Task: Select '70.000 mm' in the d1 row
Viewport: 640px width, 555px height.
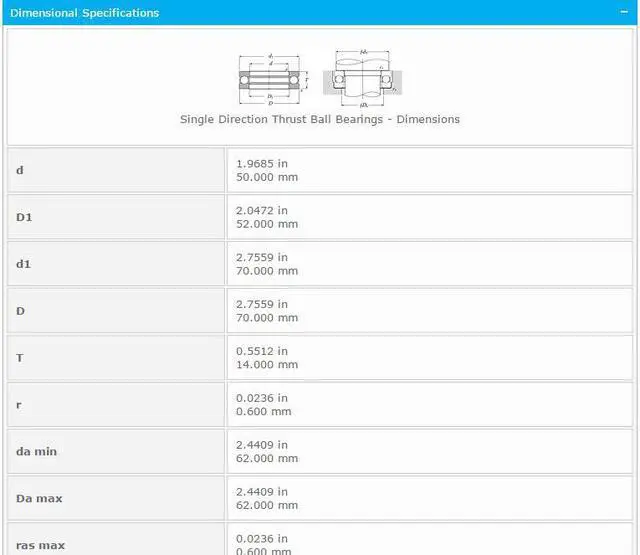Action: pyautogui.click(x=267, y=271)
